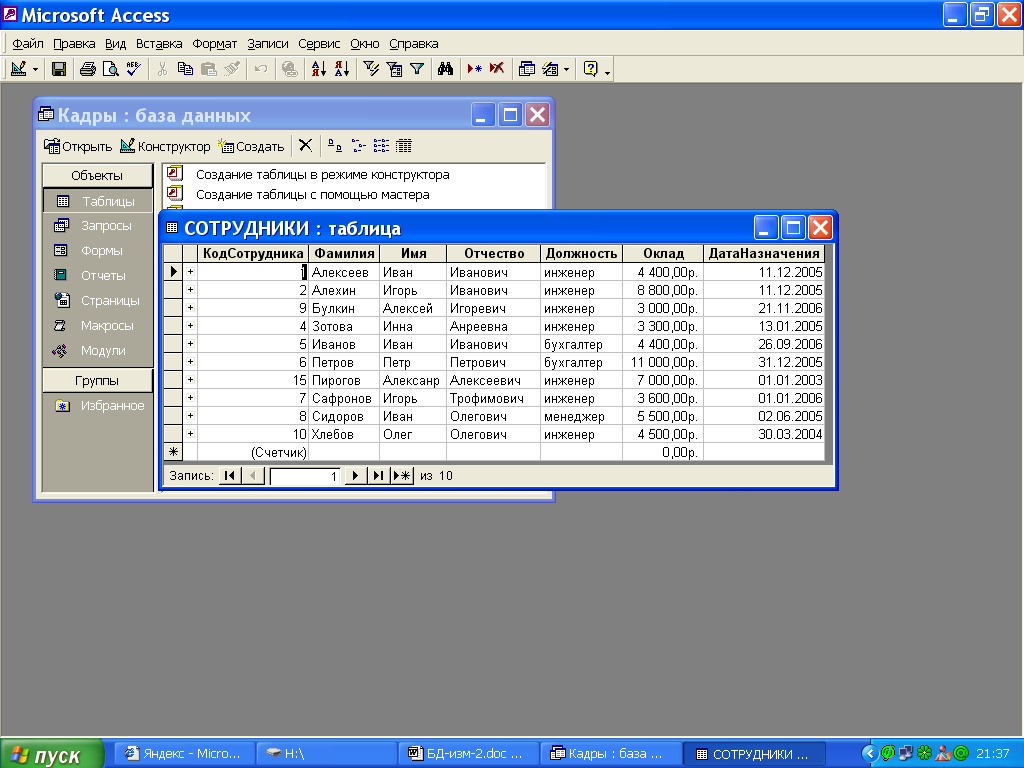Click cell with surname Сафронов

(x=344, y=398)
